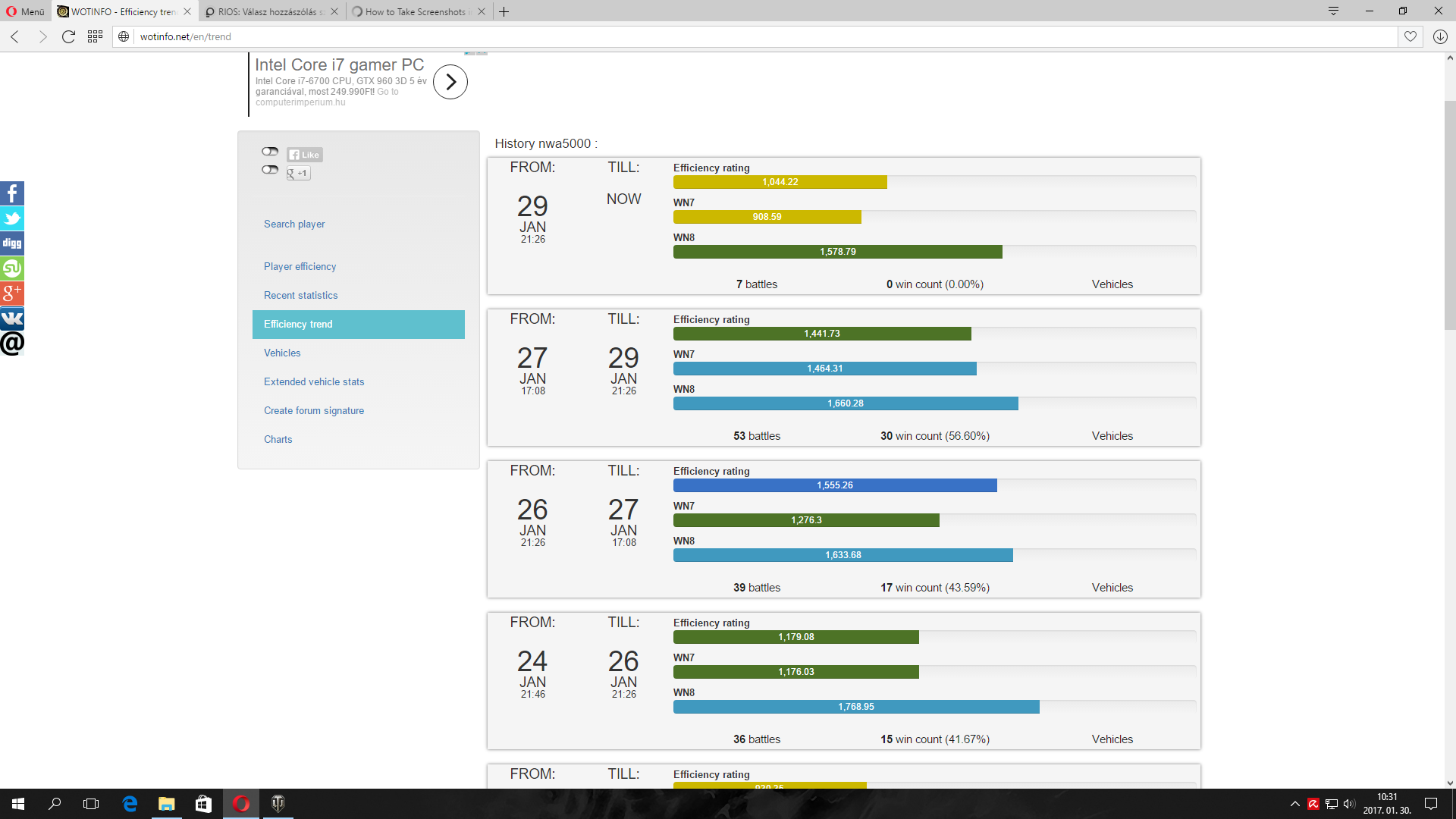Click the 53 battles text
Image resolution: width=1456 pixels, height=819 pixels.
coord(757,436)
